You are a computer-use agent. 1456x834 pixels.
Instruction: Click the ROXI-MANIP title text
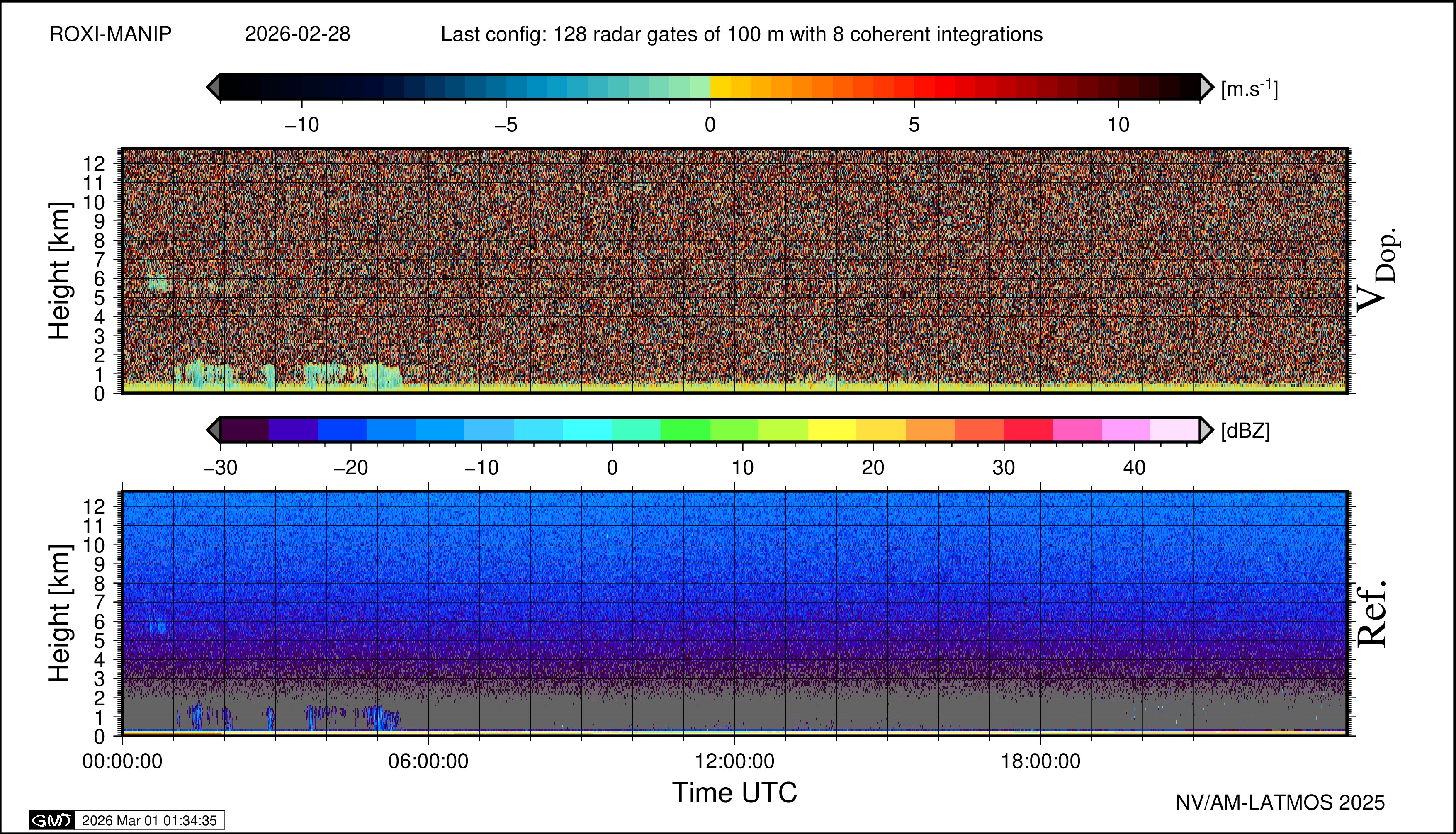click(x=111, y=34)
